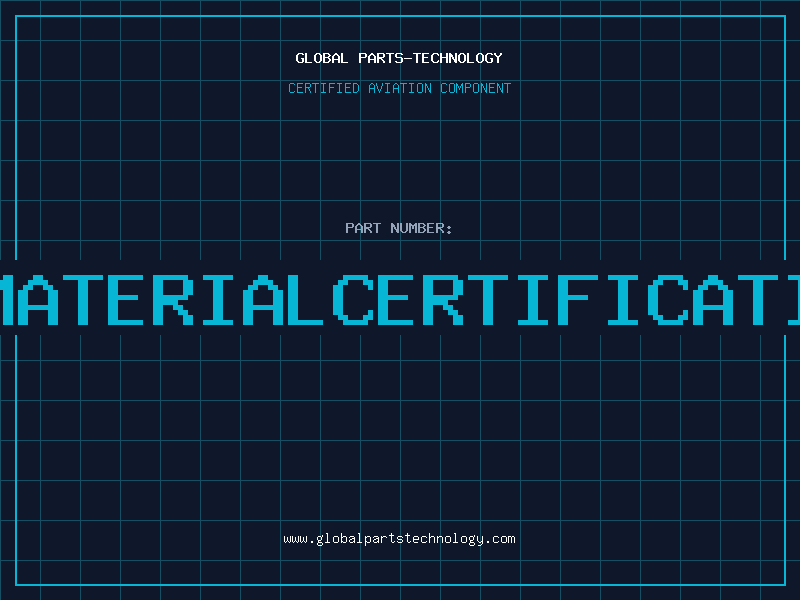Click the GLOBAL PARTS-TECHNOLOGY heading

pyautogui.click(x=399, y=58)
